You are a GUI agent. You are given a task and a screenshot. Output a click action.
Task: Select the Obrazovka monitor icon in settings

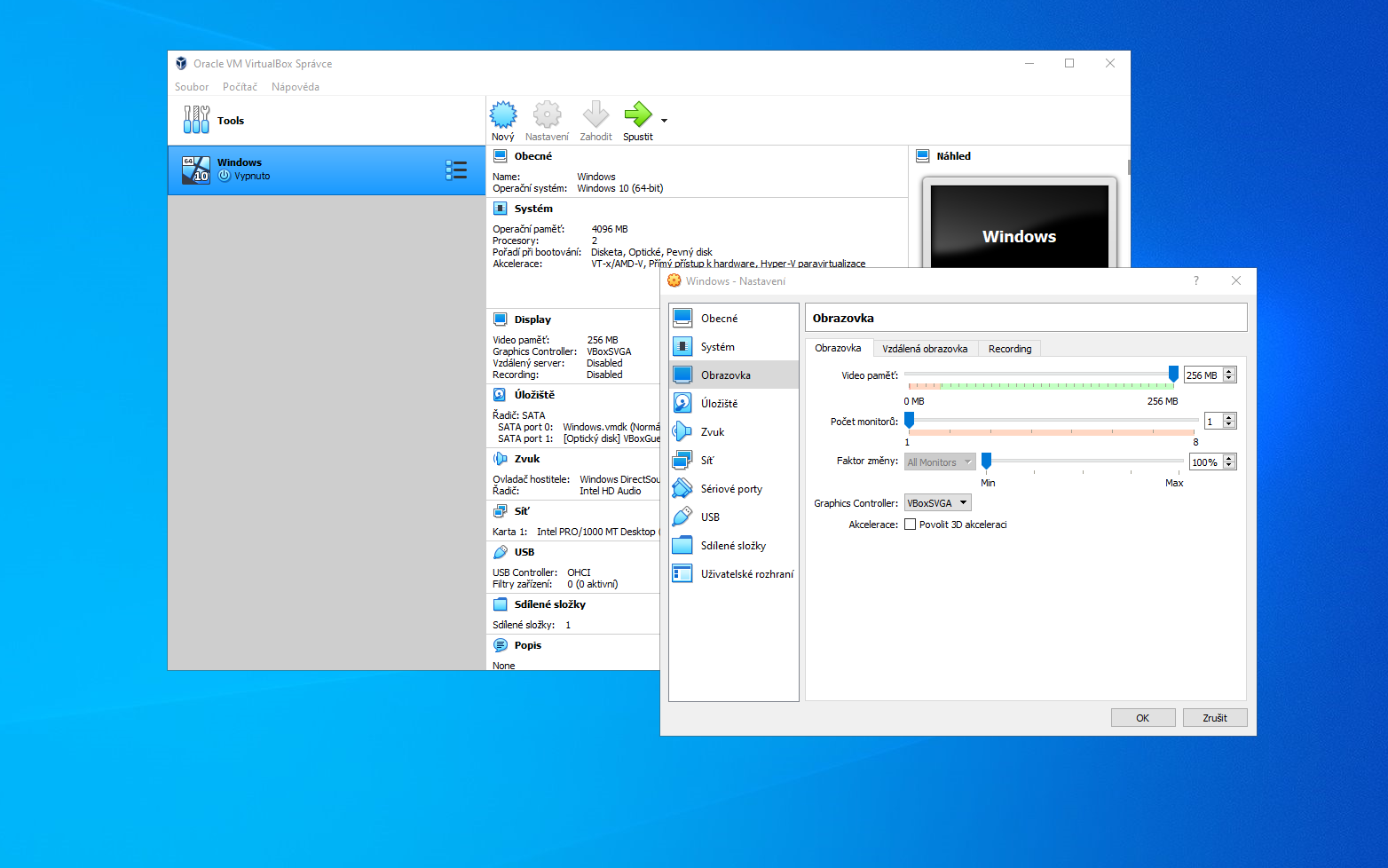coord(682,375)
